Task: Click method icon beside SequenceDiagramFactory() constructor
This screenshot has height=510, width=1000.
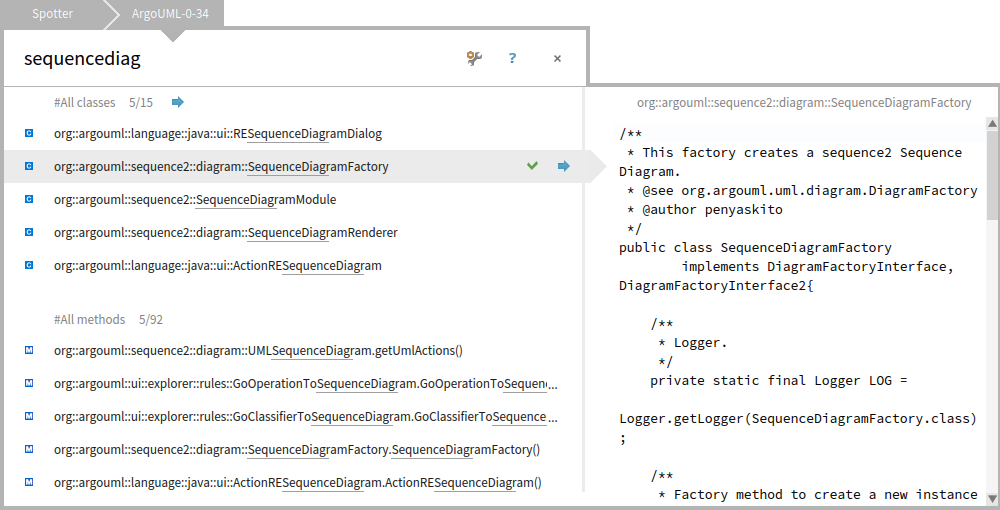Action: pyautogui.click(x=29, y=449)
